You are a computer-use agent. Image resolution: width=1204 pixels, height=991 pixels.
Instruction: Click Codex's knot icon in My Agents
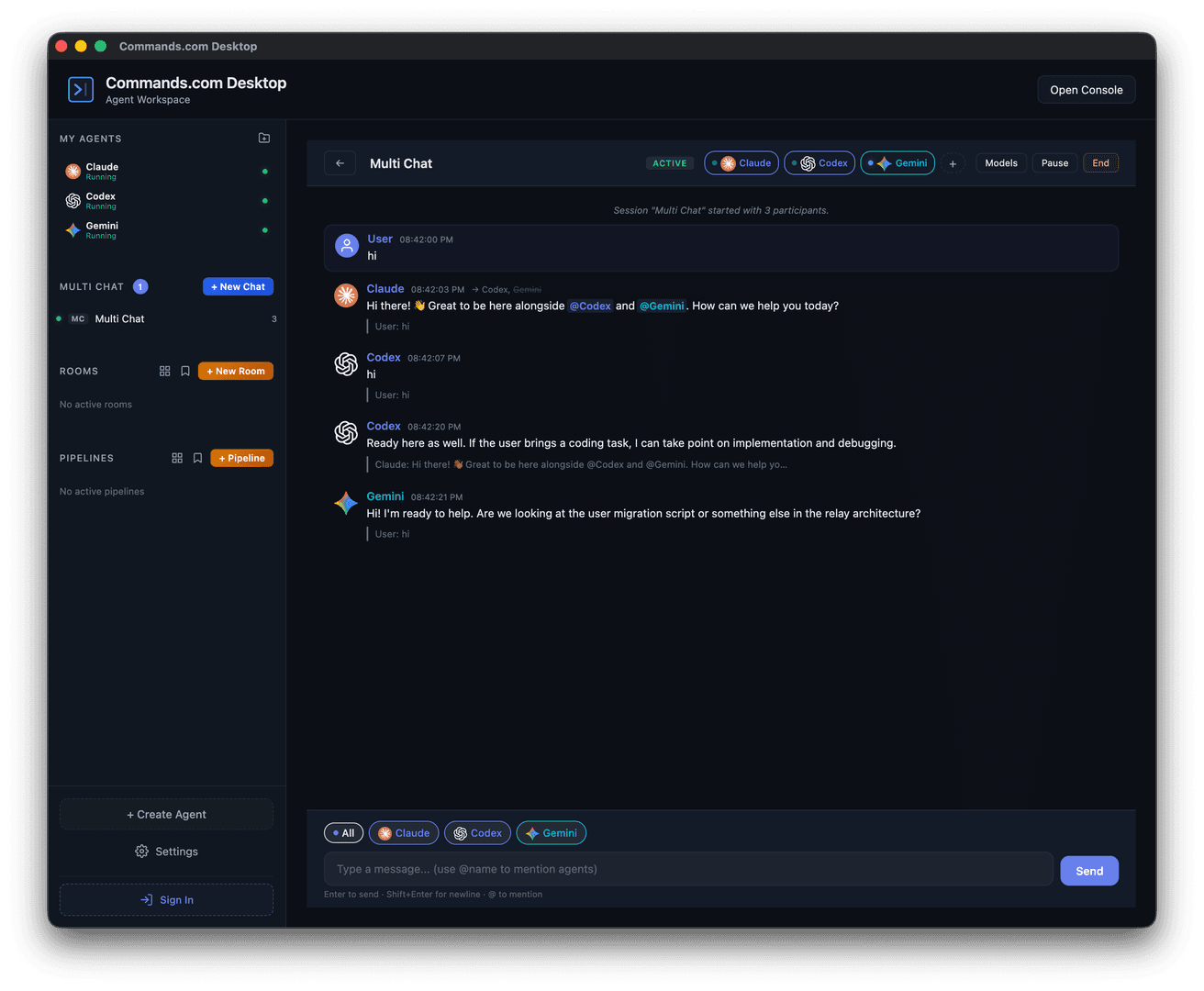pyautogui.click(x=73, y=201)
